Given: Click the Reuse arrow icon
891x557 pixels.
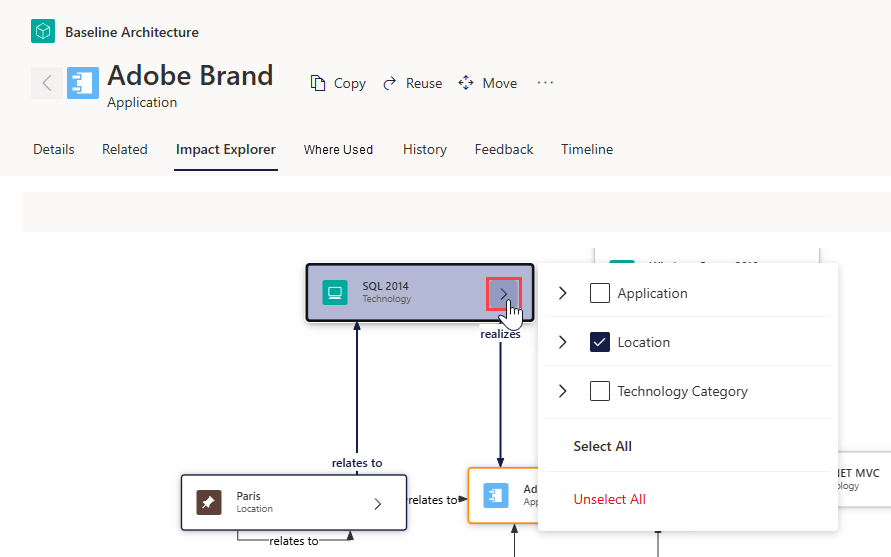Looking at the screenshot, I should point(390,84).
